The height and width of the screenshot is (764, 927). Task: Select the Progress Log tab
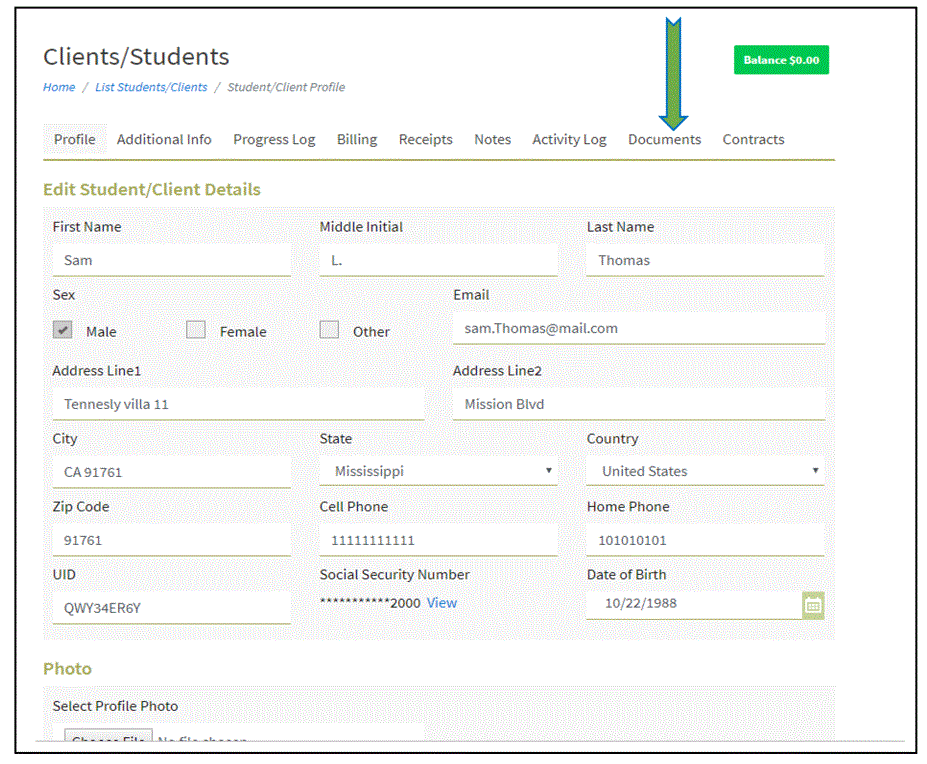click(274, 140)
